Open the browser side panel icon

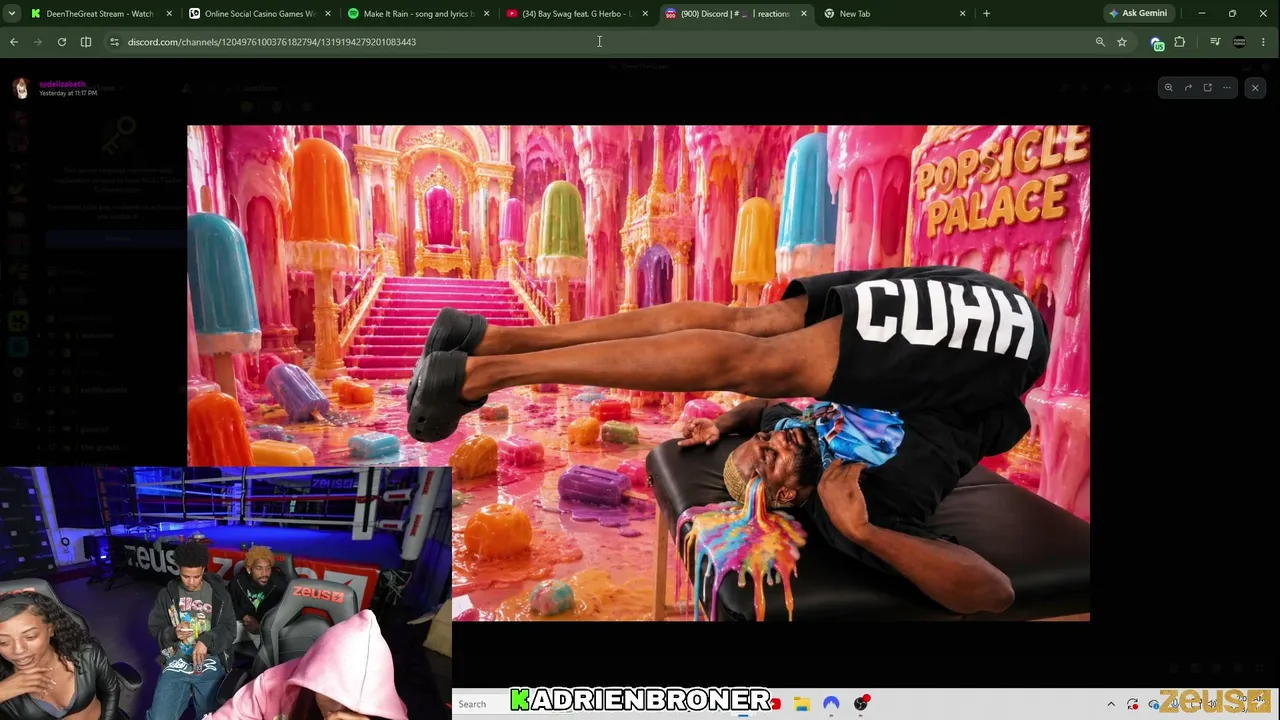[x=86, y=42]
